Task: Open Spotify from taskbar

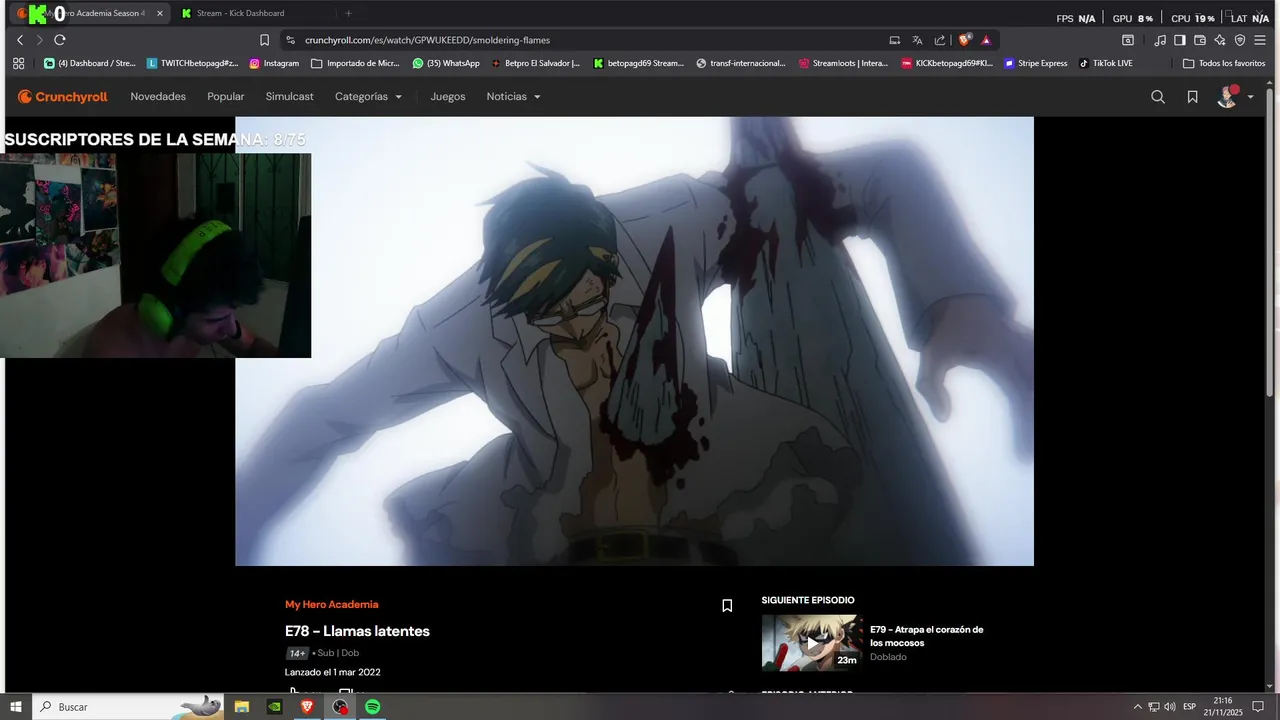Action: 372,707
